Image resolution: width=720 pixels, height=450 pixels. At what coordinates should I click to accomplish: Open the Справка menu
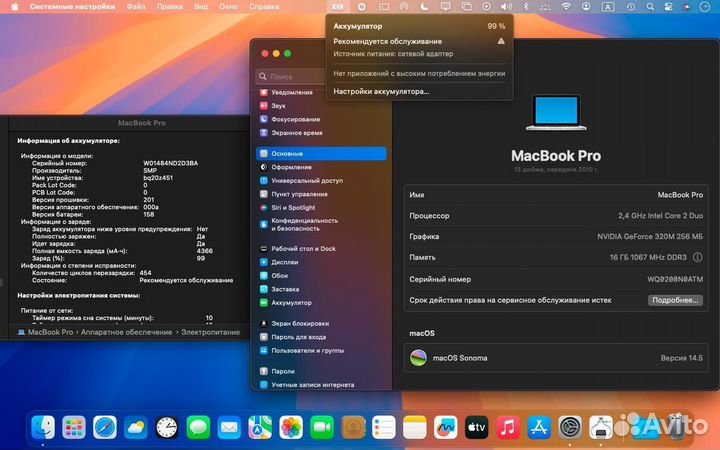tap(264, 6)
